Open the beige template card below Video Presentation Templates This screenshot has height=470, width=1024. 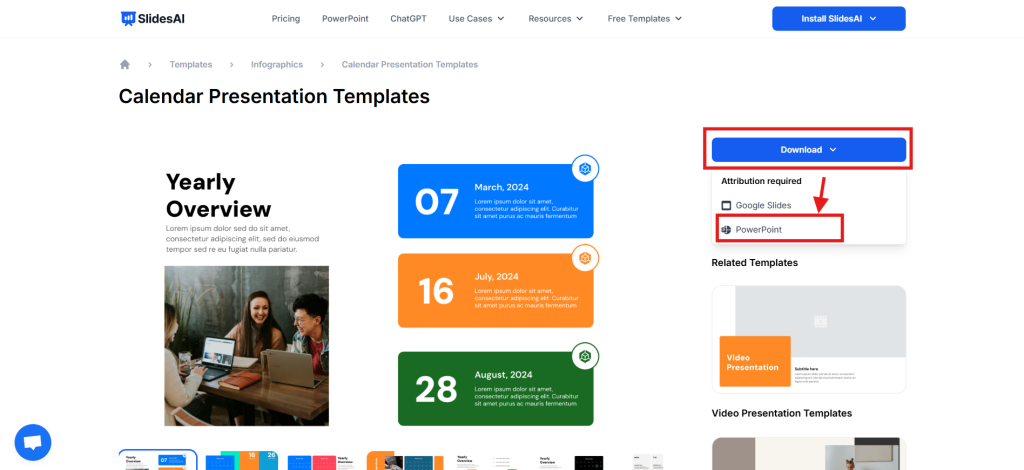pyautogui.click(x=808, y=454)
